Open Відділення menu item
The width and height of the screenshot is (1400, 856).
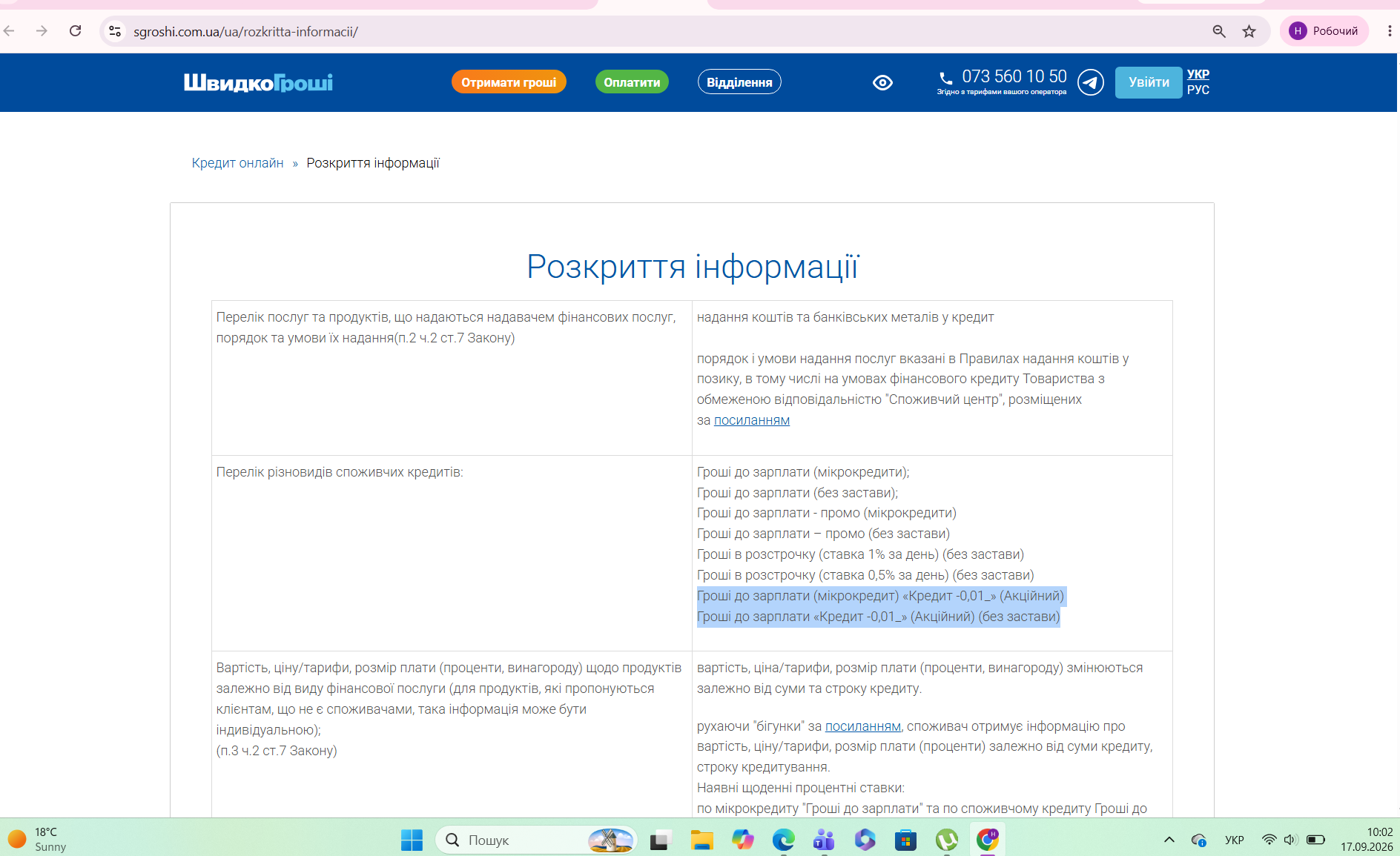739,82
